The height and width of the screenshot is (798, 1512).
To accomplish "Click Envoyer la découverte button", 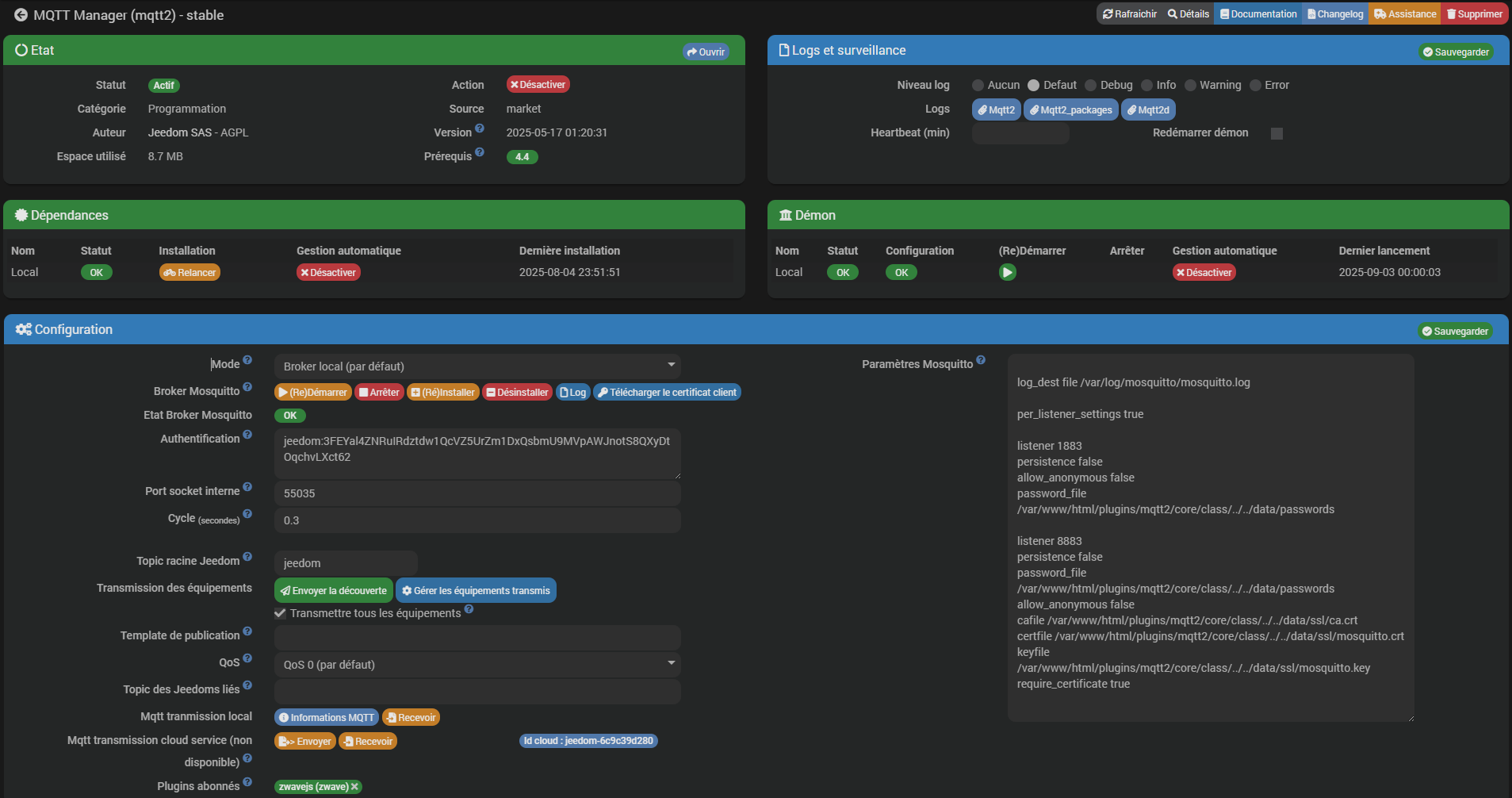I will click(x=333, y=591).
